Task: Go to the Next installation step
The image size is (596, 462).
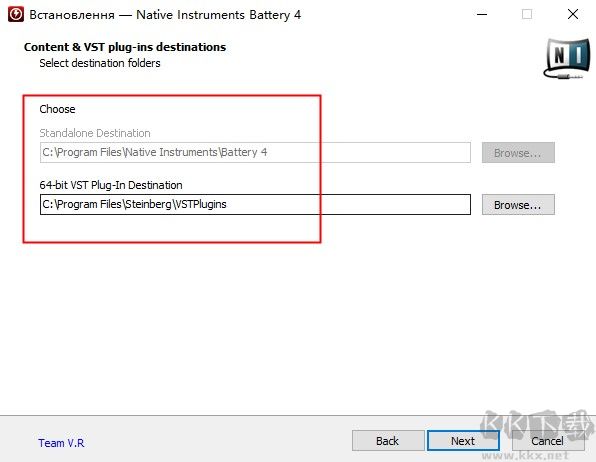Action: (463, 441)
